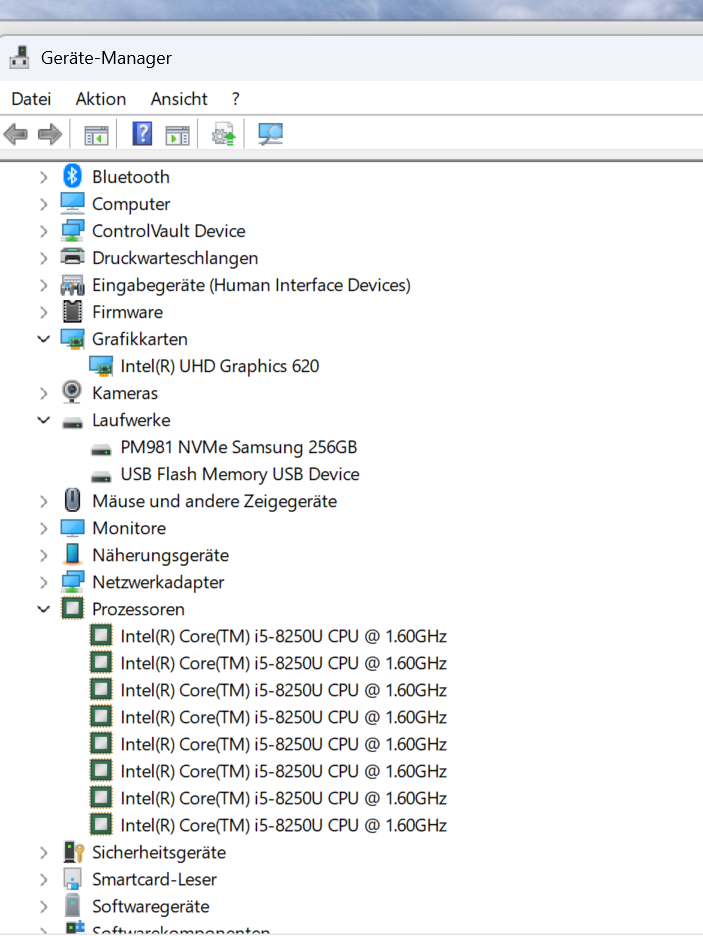703x936 pixels.
Task: Select the Softwaregeräte label
Action: tap(151, 906)
